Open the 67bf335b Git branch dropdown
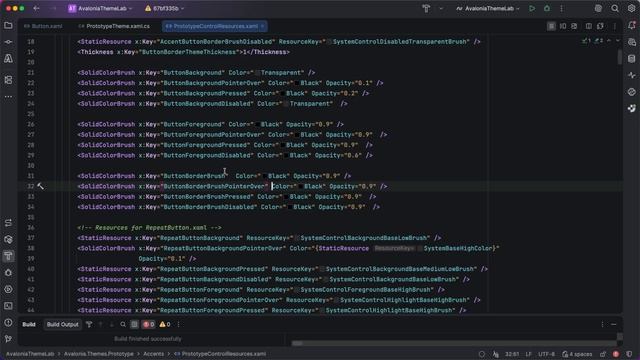 click(164, 9)
